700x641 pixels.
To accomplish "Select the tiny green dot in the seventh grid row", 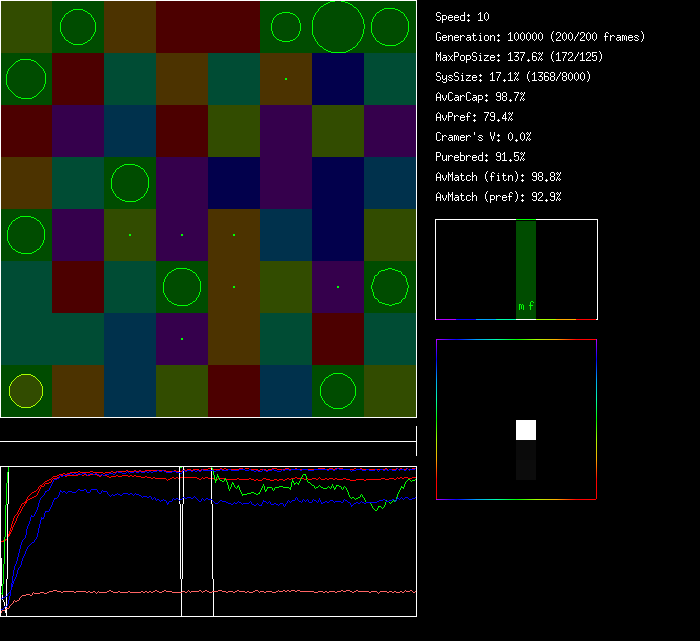I will click(182, 339).
